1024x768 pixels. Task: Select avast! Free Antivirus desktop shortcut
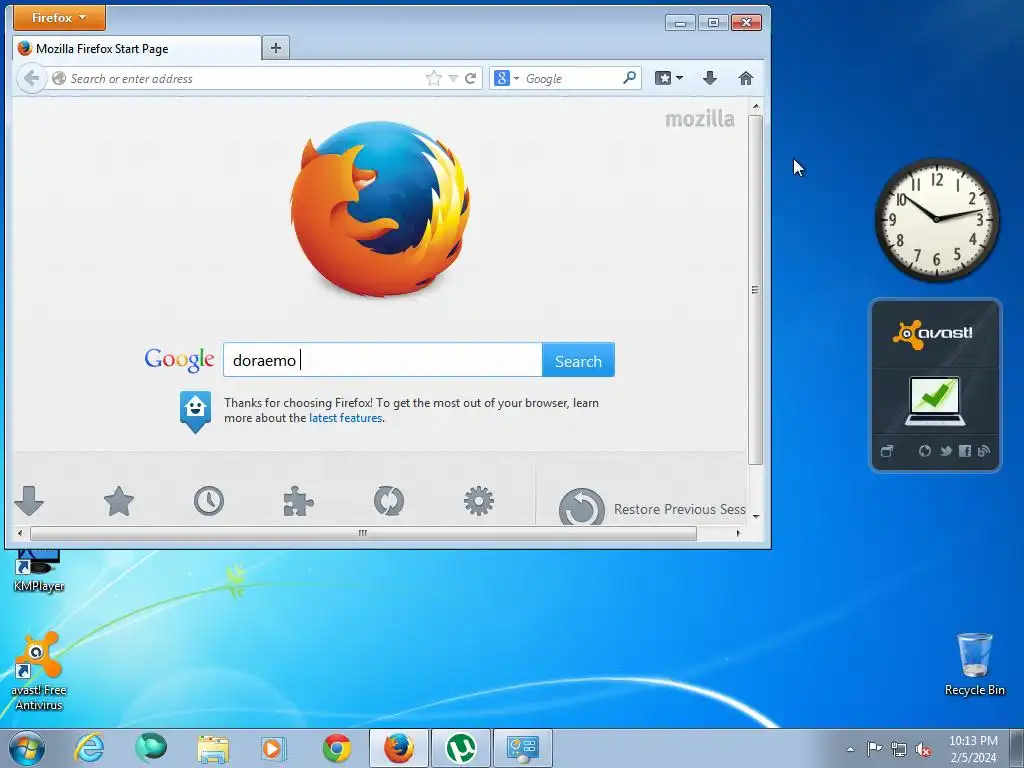[x=39, y=671]
